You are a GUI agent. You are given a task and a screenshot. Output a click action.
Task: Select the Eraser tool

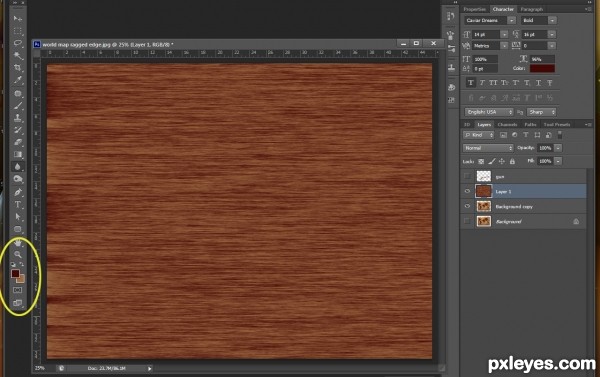tap(18, 142)
